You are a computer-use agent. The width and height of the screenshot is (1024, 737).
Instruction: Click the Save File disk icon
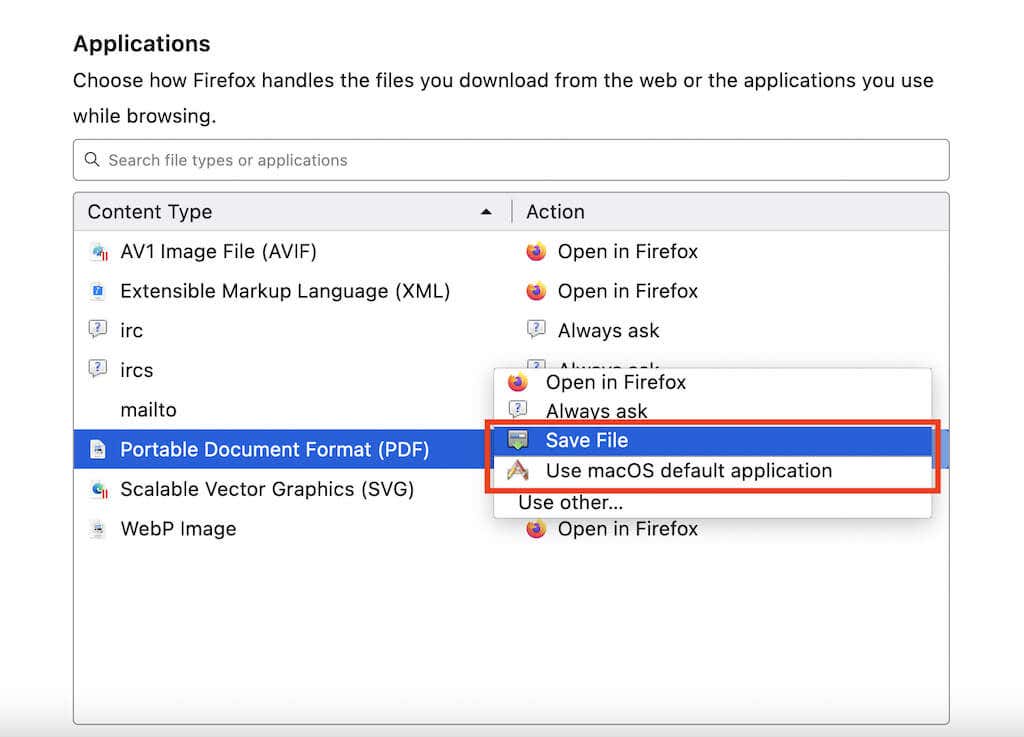(517, 441)
